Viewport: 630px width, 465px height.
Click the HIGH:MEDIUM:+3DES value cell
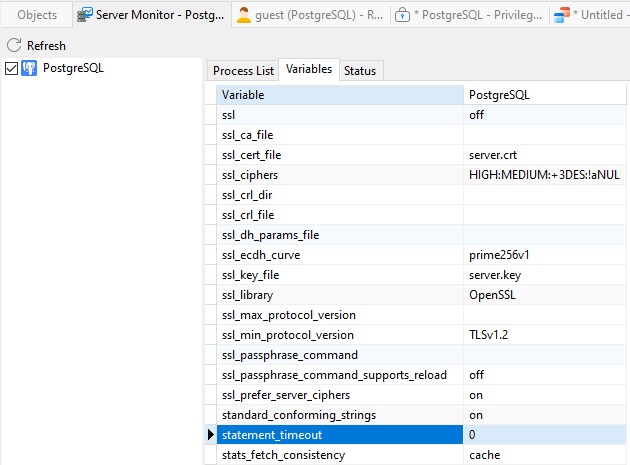click(545, 175)
